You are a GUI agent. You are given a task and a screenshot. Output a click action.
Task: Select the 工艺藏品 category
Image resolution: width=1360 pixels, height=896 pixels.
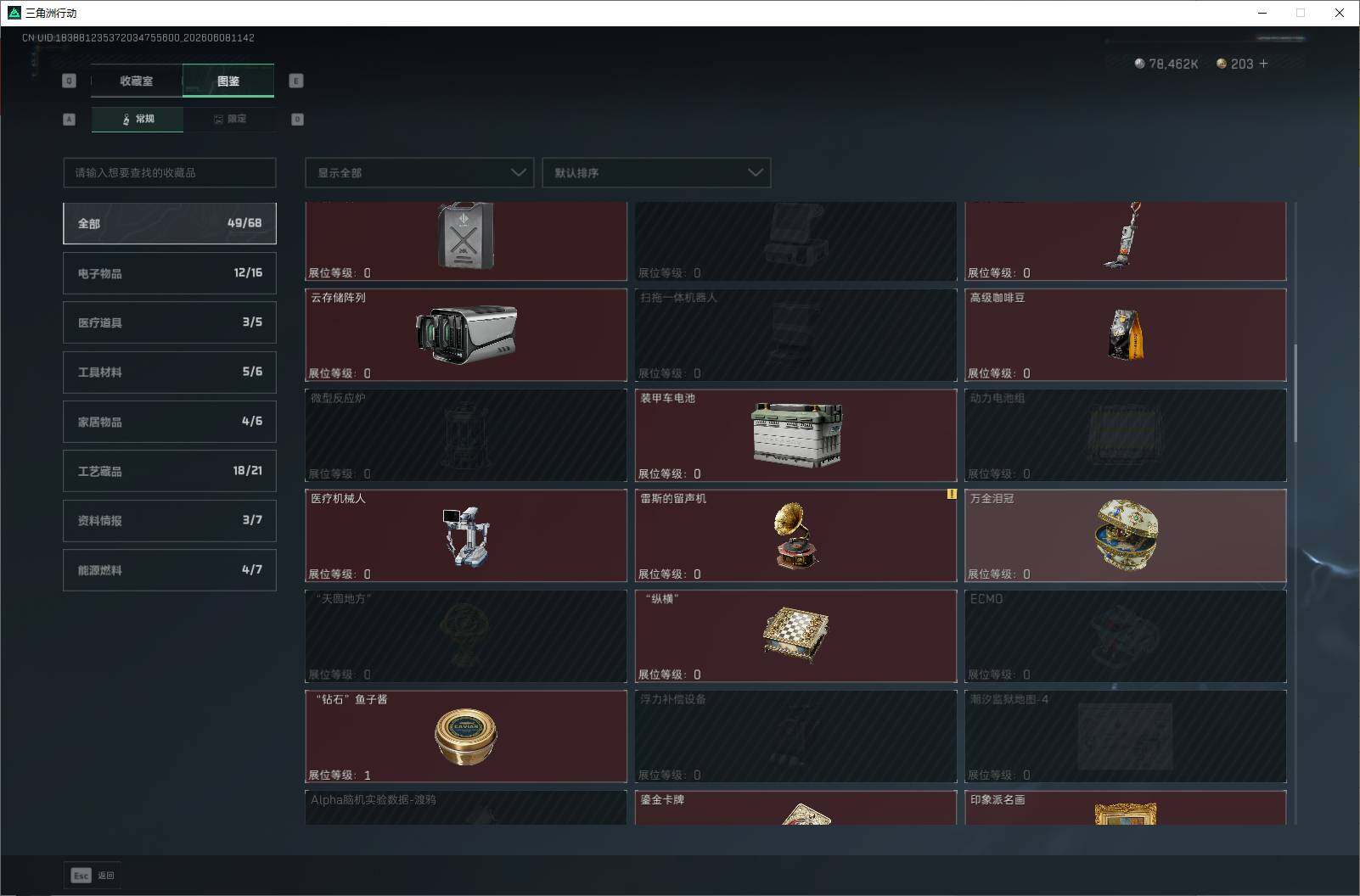170,471
